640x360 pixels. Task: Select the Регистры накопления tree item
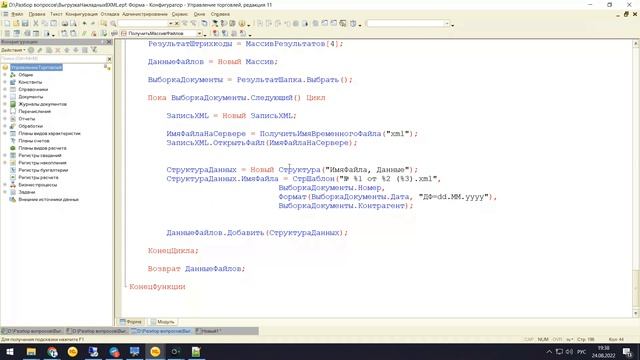click(42, 163)
